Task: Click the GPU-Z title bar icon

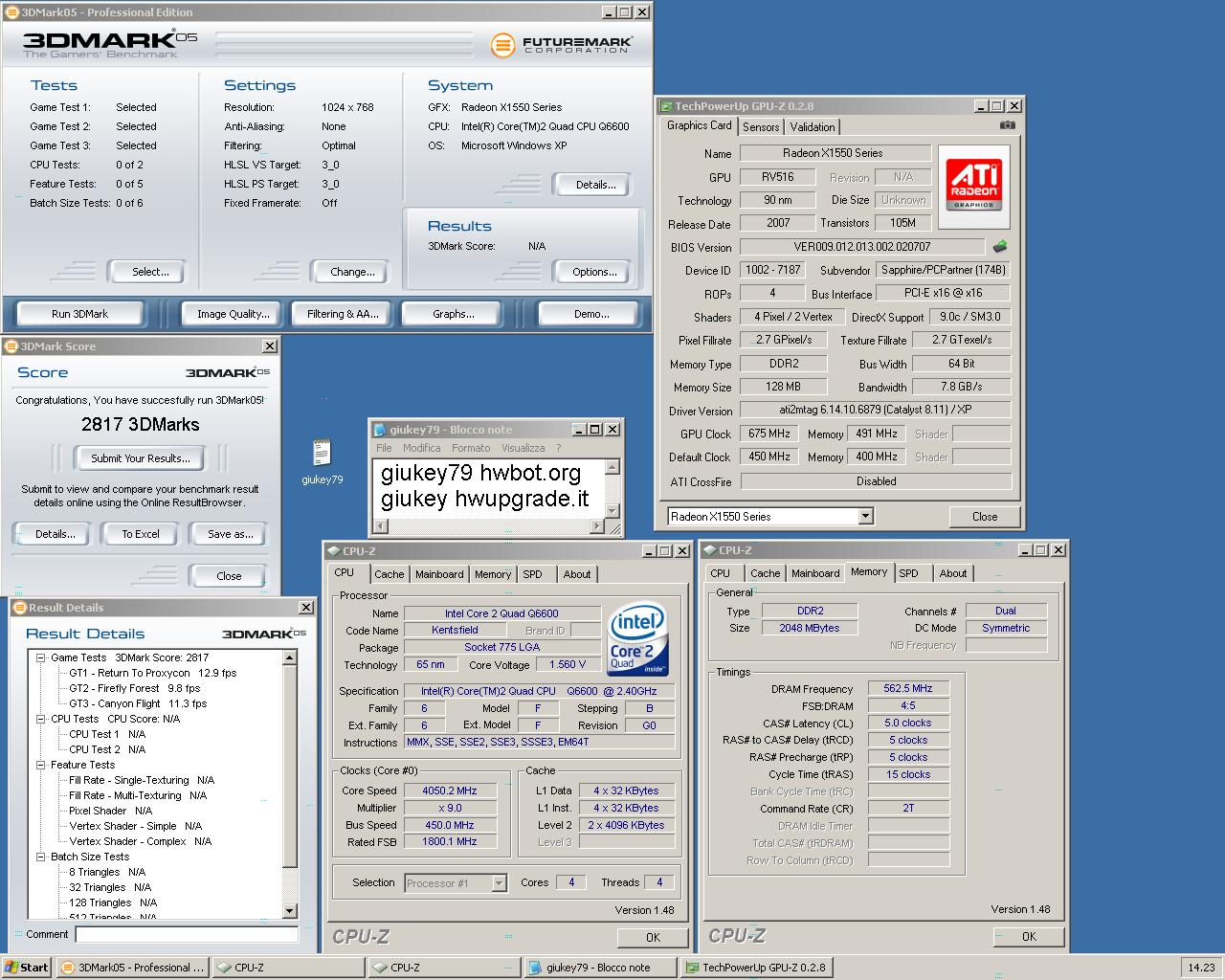Action: pyautogui.click(x=666, y=106)
